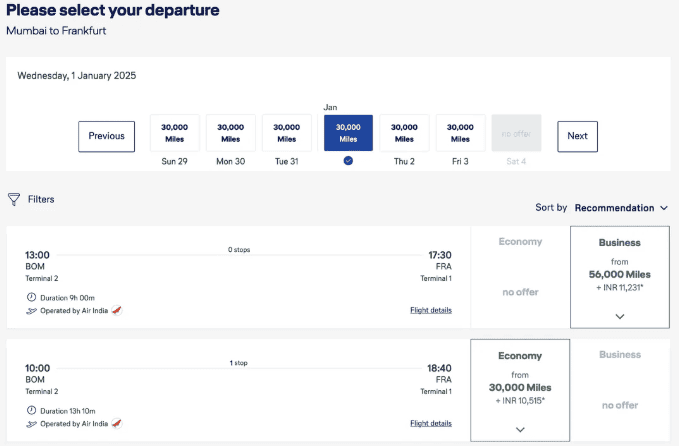This screenshot has height=446, width=679.
Task: Open Flight details for the 10:00 flight
Action: [x=430, y=423]
